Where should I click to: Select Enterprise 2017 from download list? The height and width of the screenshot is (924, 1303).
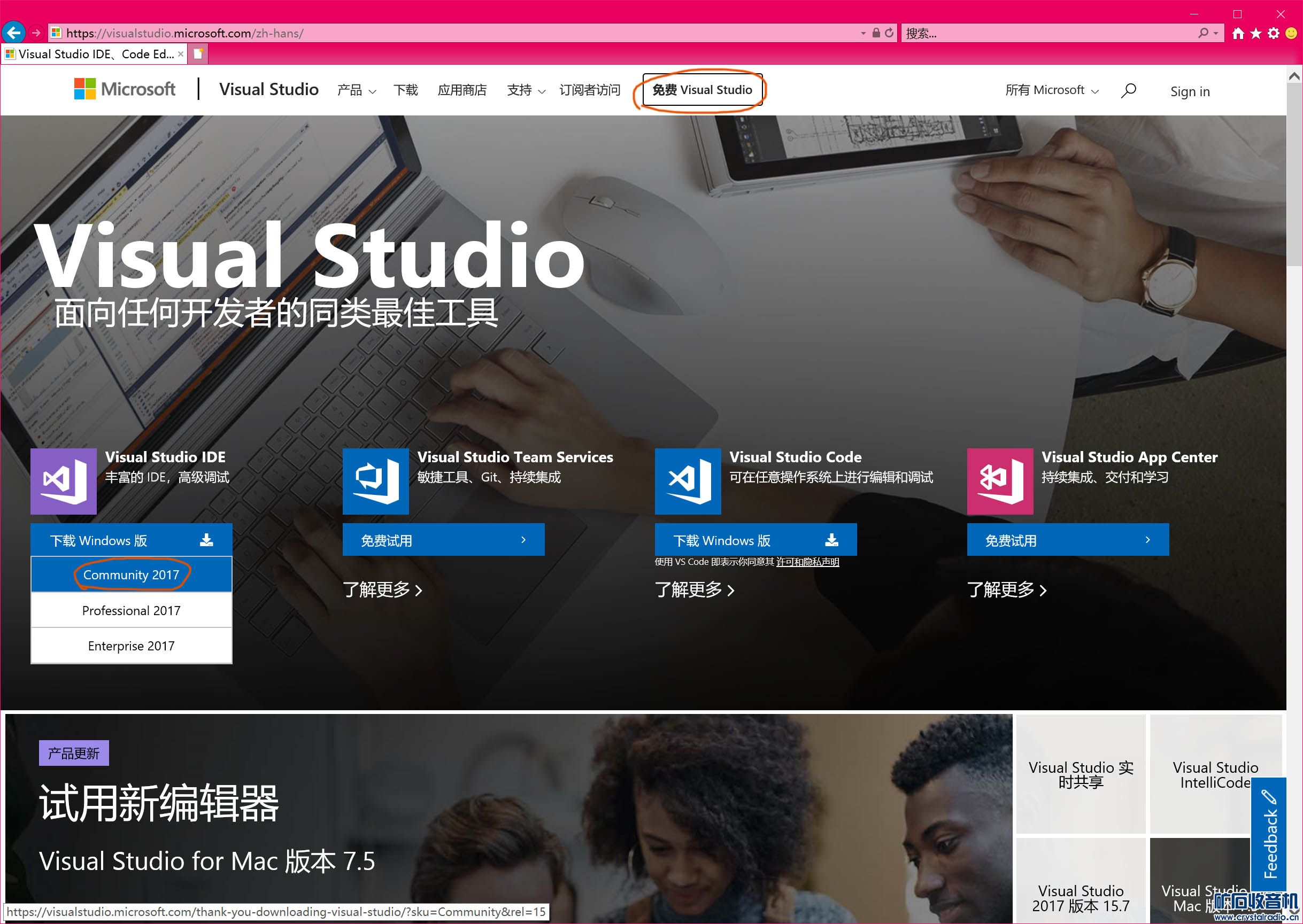[x=131, y=646]
